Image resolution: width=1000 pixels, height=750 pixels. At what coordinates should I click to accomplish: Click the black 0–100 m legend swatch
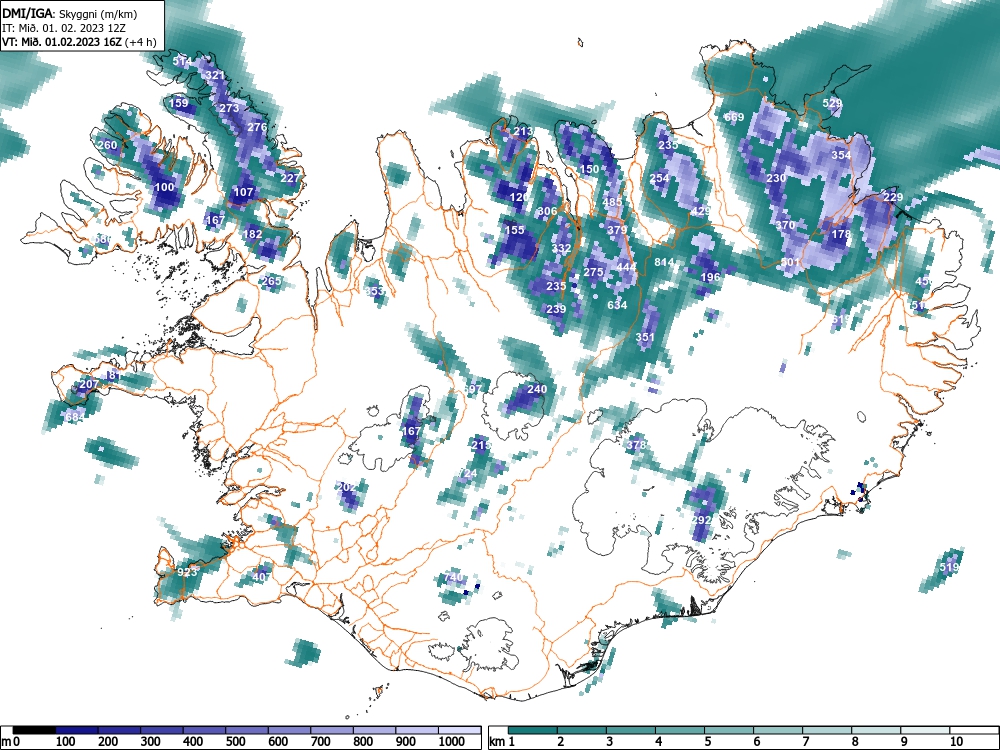pos(34,730)
